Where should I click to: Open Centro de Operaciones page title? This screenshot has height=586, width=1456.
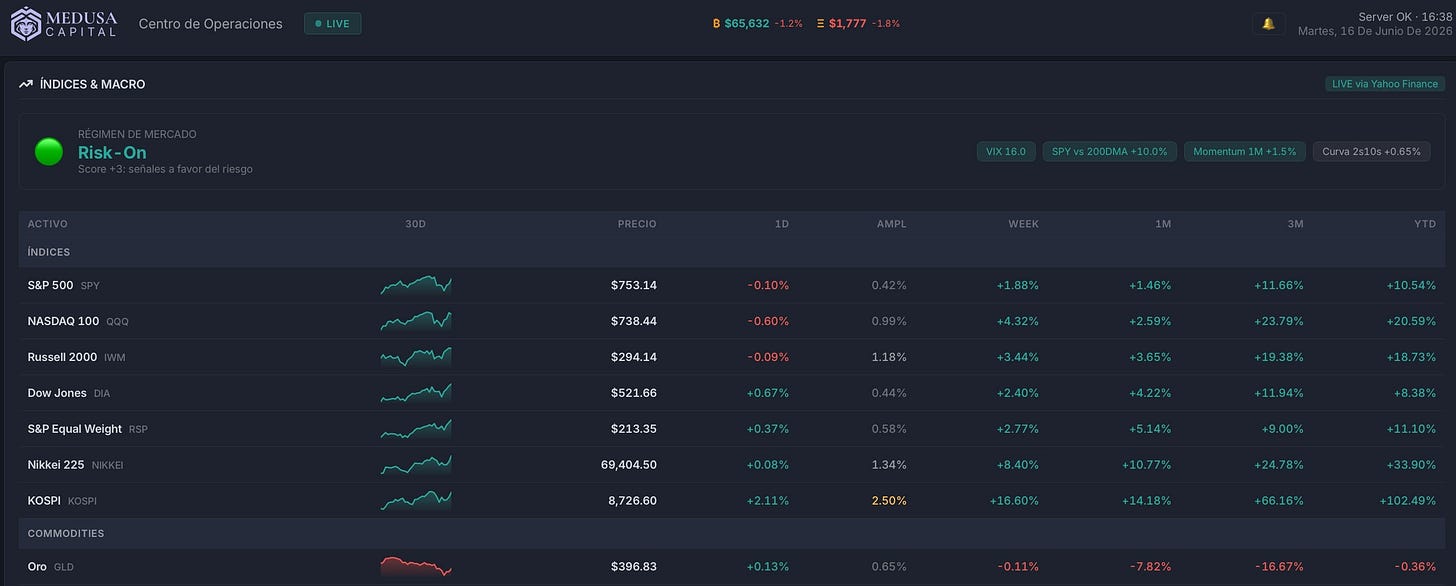[211, 23]
